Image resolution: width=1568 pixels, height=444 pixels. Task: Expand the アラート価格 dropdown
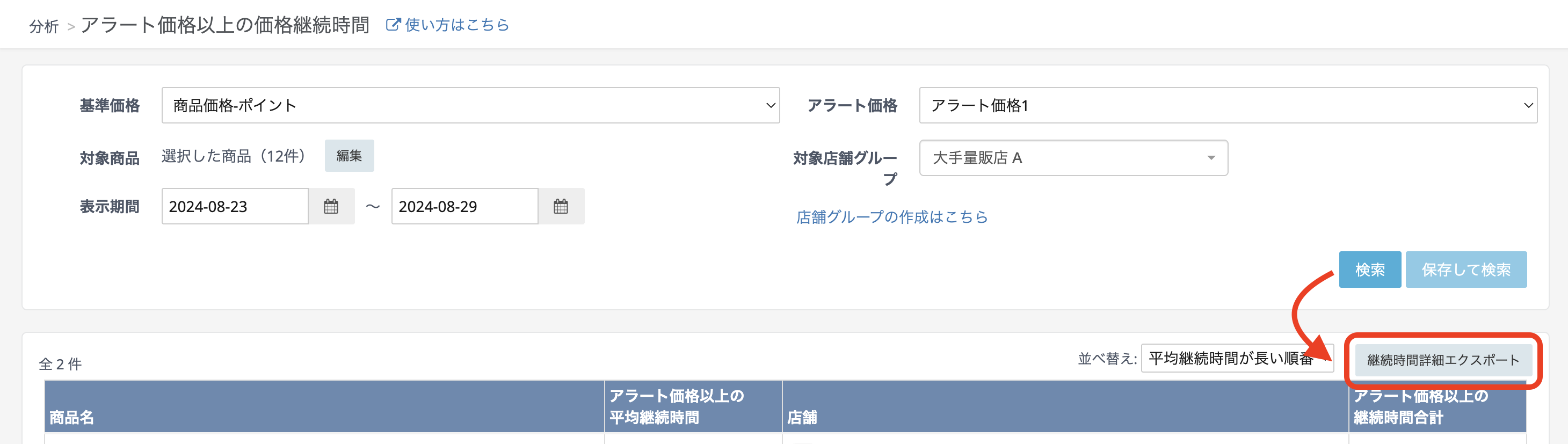click(1227, 106)
